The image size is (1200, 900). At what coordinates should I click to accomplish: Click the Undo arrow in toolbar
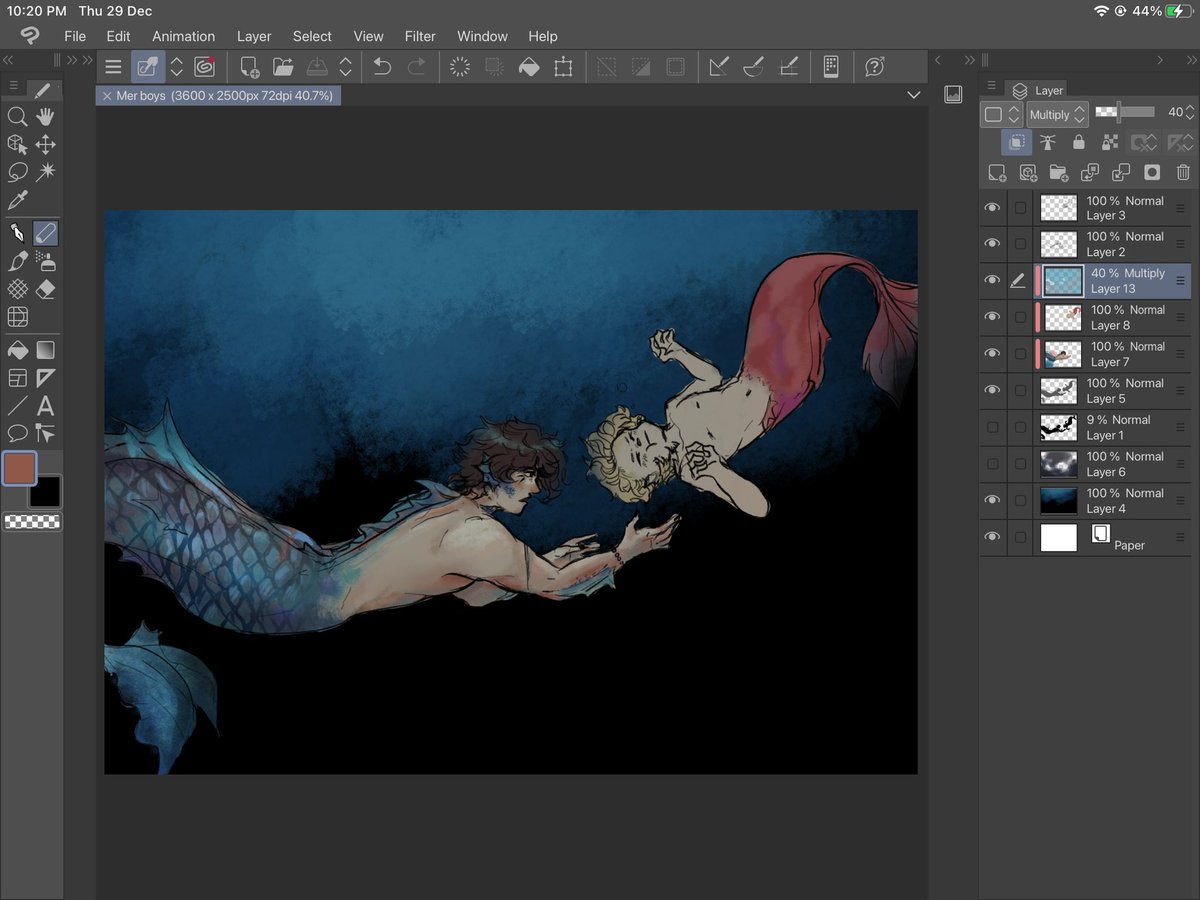click(x=382, y=67)
